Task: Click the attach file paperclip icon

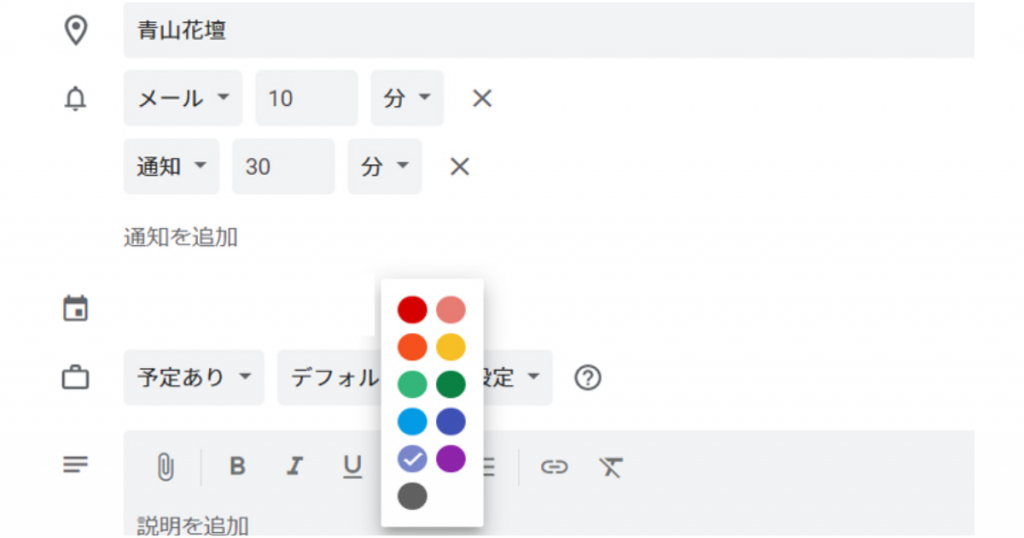Action: coord(166,466)
